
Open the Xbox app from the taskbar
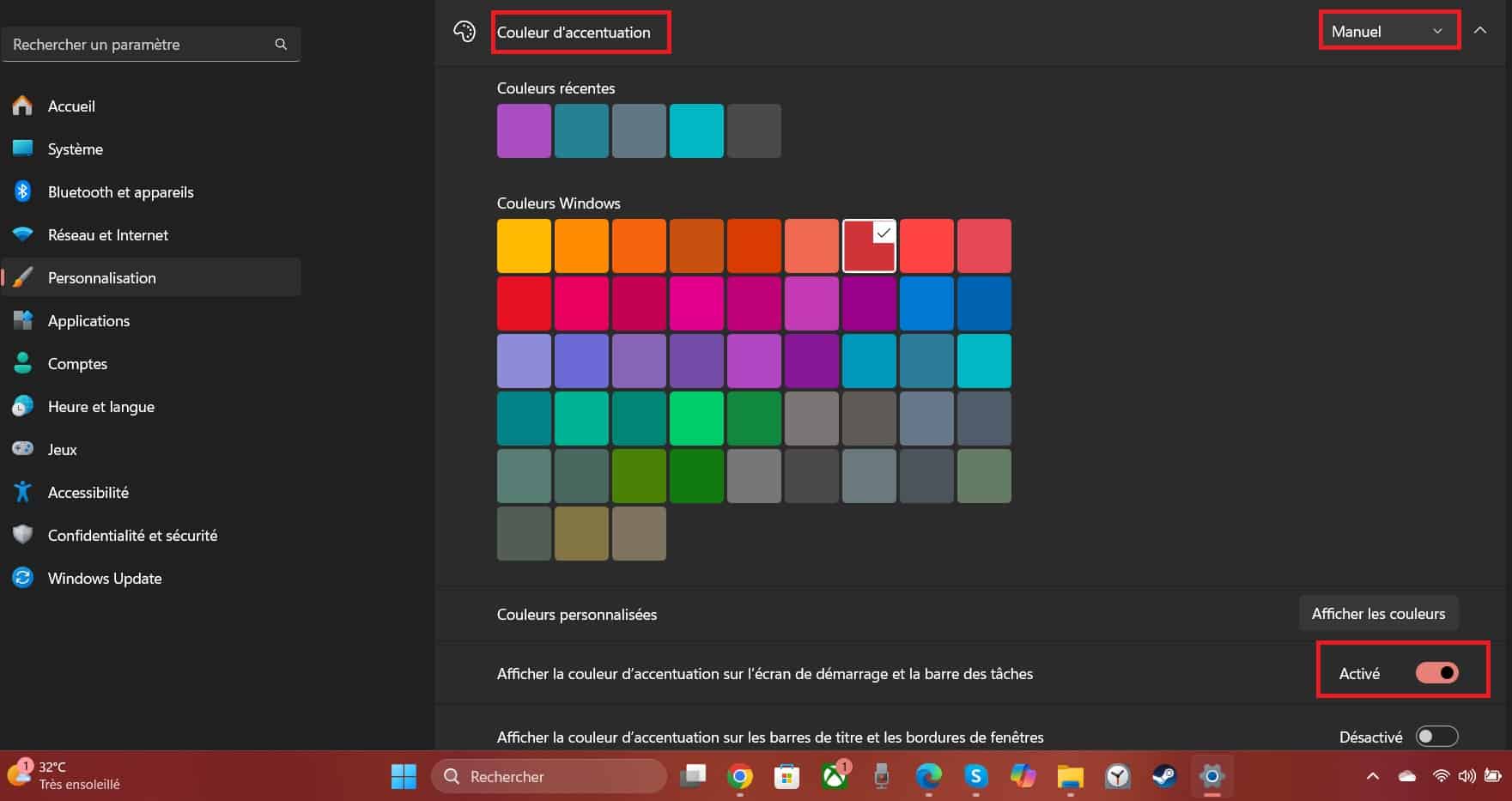coord(833,776)
